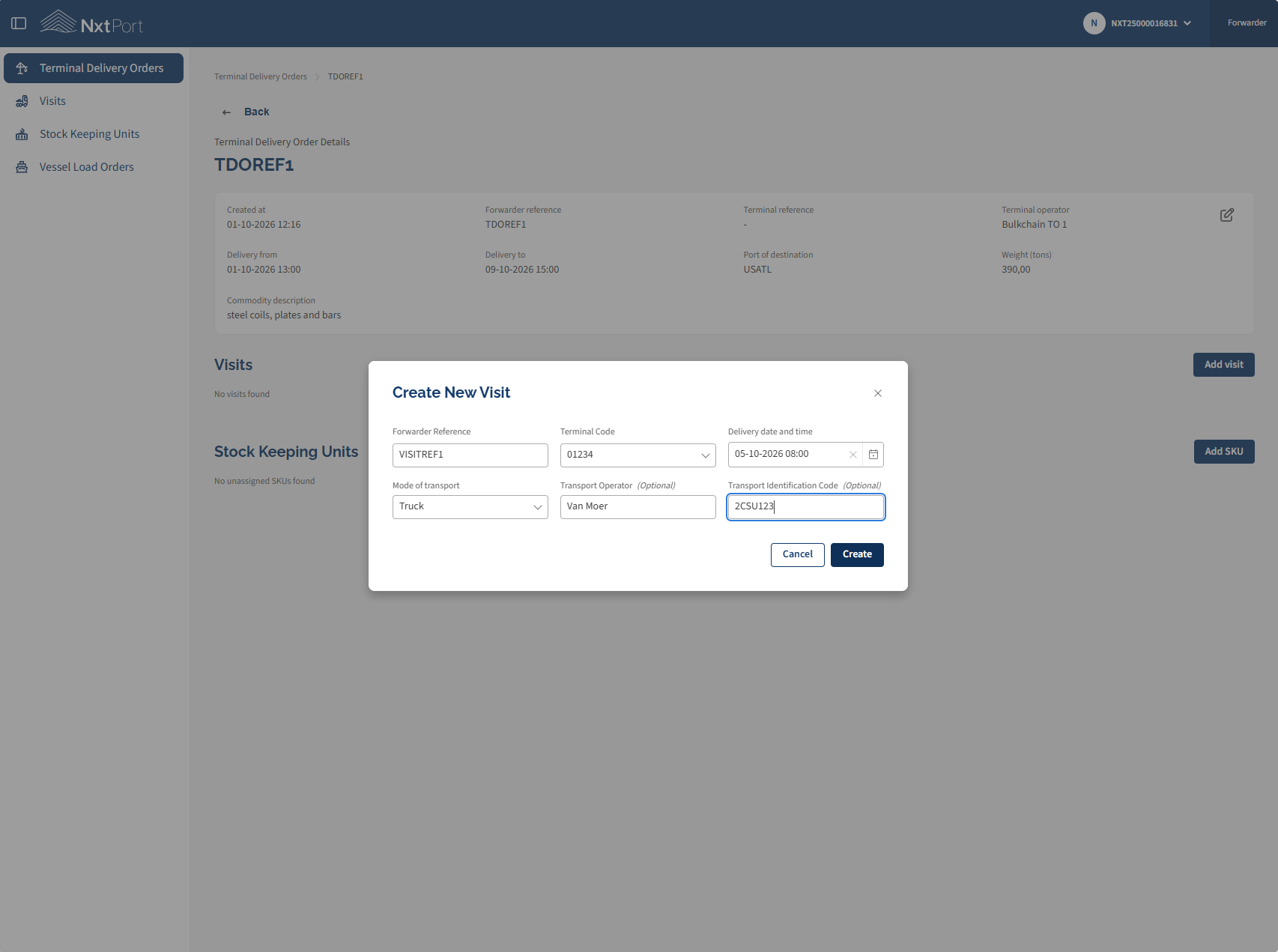Click the NxtPort logo
The height and width of the screenshot is (952, 1278).
[91, 23]
